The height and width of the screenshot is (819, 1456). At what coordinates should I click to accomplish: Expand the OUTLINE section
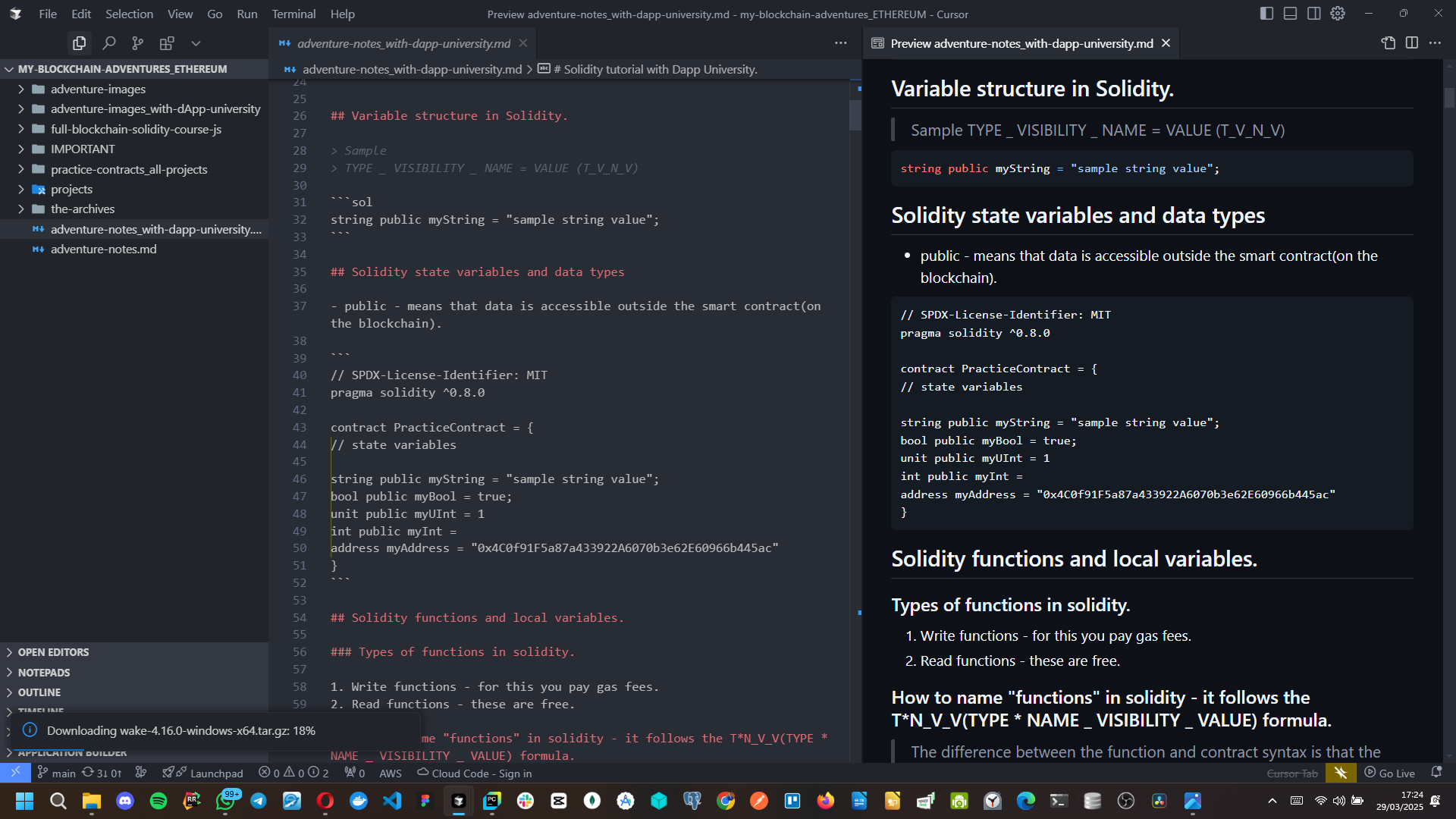[39, 692]
